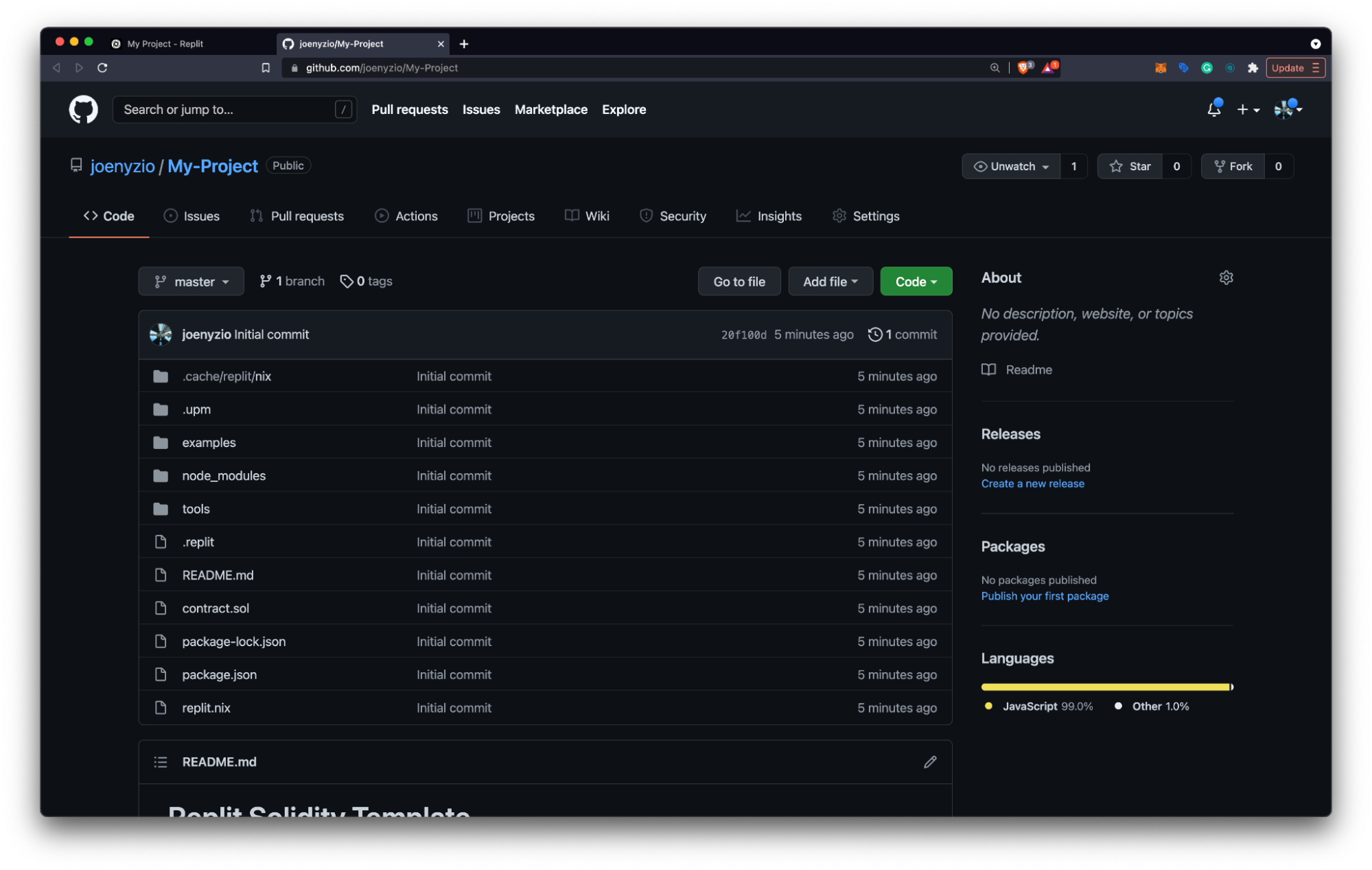Viewport: 1372px width, 870px height.
Task: Click the Settings gear icon in About
Action: tap(1226, 277)
